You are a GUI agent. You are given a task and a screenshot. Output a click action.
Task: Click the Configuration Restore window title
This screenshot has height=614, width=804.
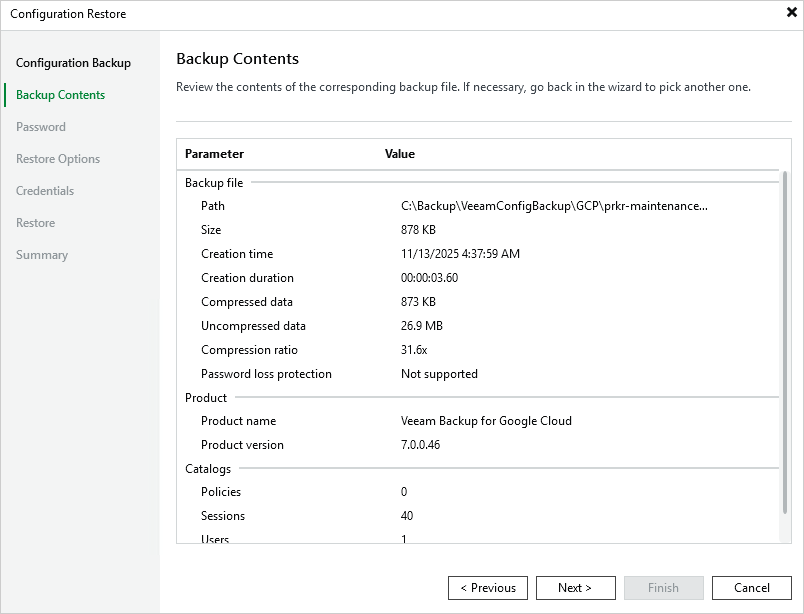pyautogui.click(x=68, y=14)
